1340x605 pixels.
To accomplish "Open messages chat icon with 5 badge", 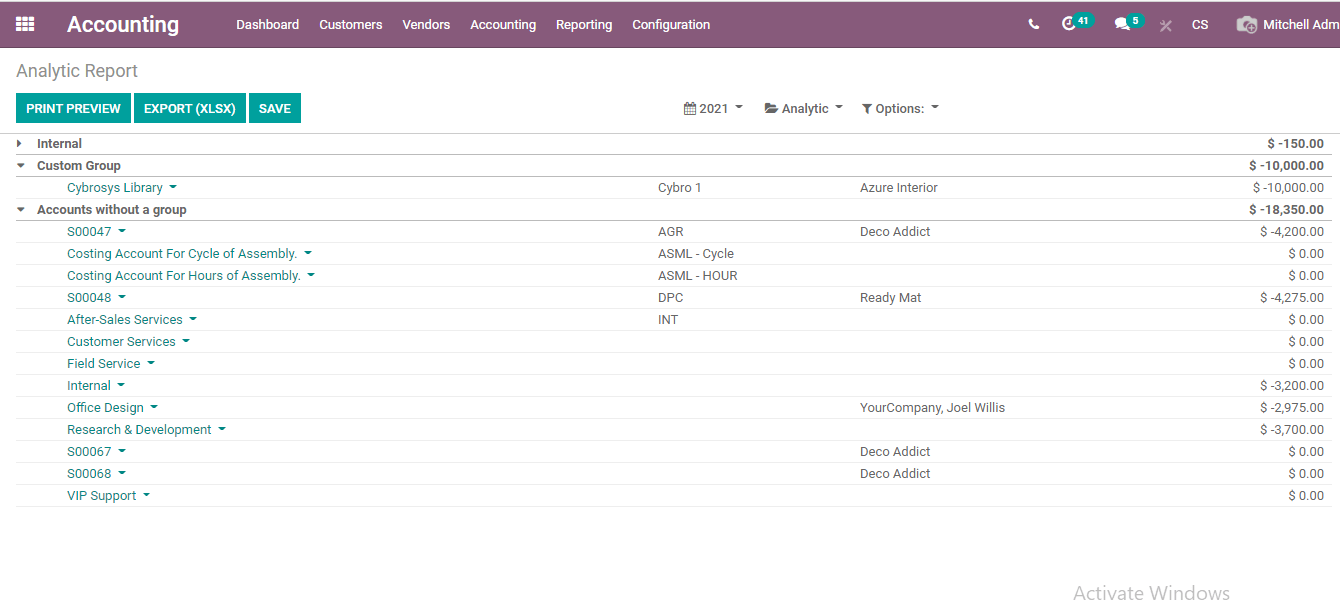I will (x=1128, y=22).
